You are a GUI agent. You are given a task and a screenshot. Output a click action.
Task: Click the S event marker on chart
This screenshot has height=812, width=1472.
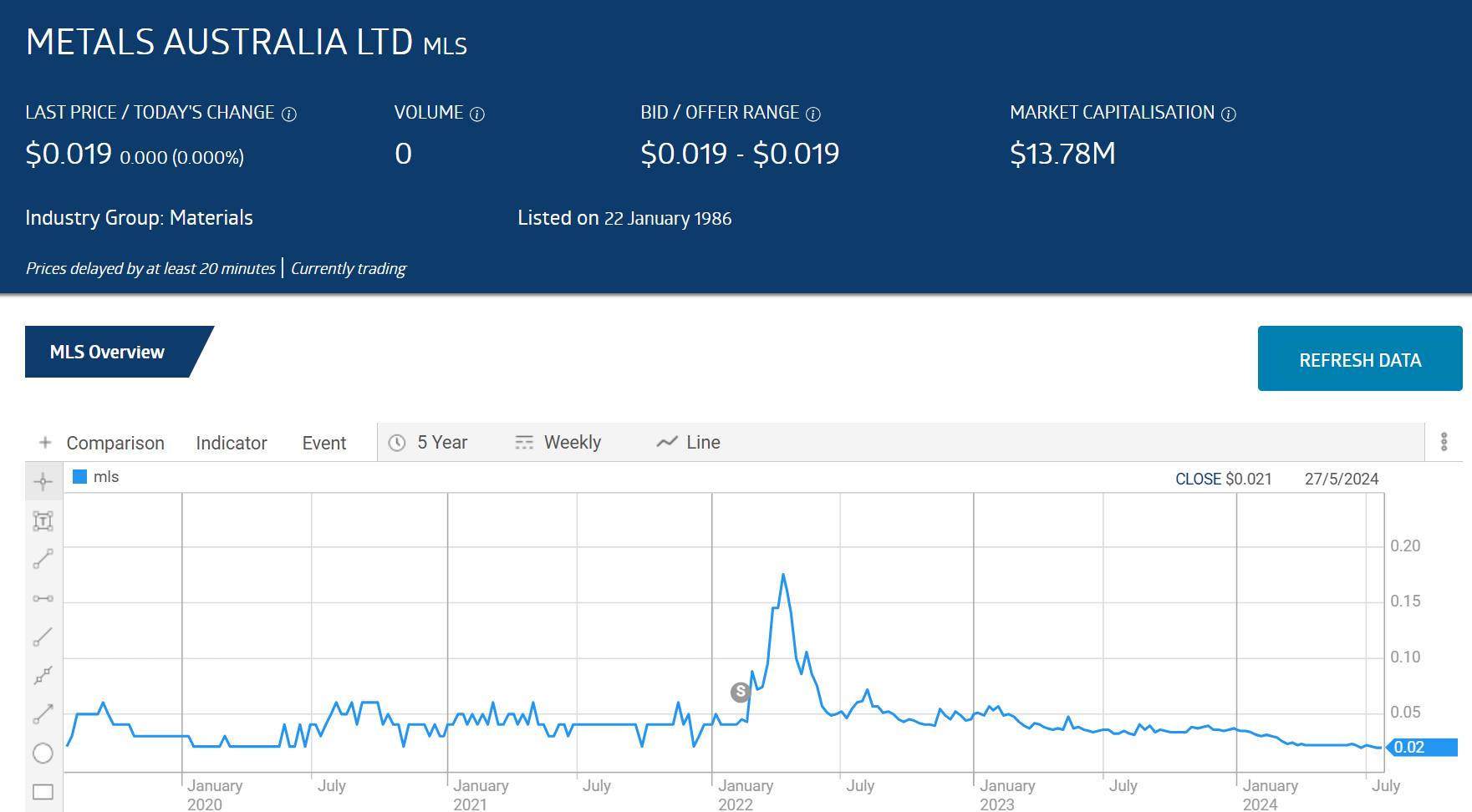[741, 692]
